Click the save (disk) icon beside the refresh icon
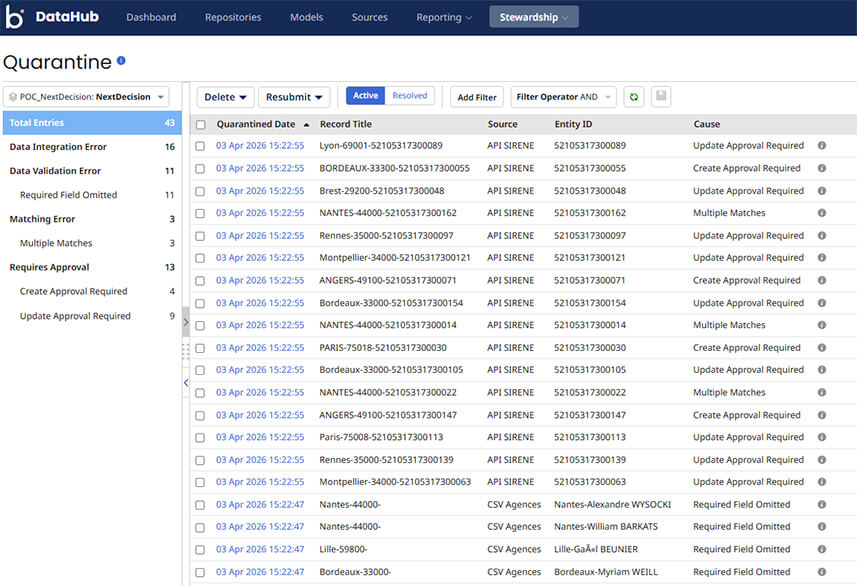Screen dimensions: 857x586 660,96
